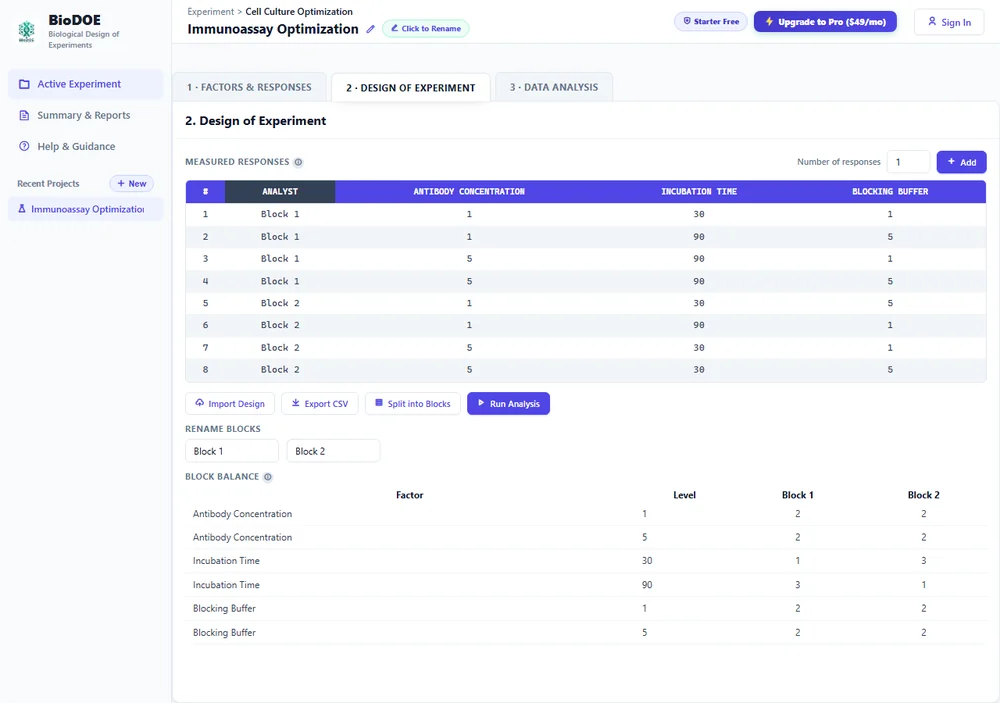Select the 2 · Design of Experiment tab
This screenshot has height=703, width=1000.
point(411,87)
